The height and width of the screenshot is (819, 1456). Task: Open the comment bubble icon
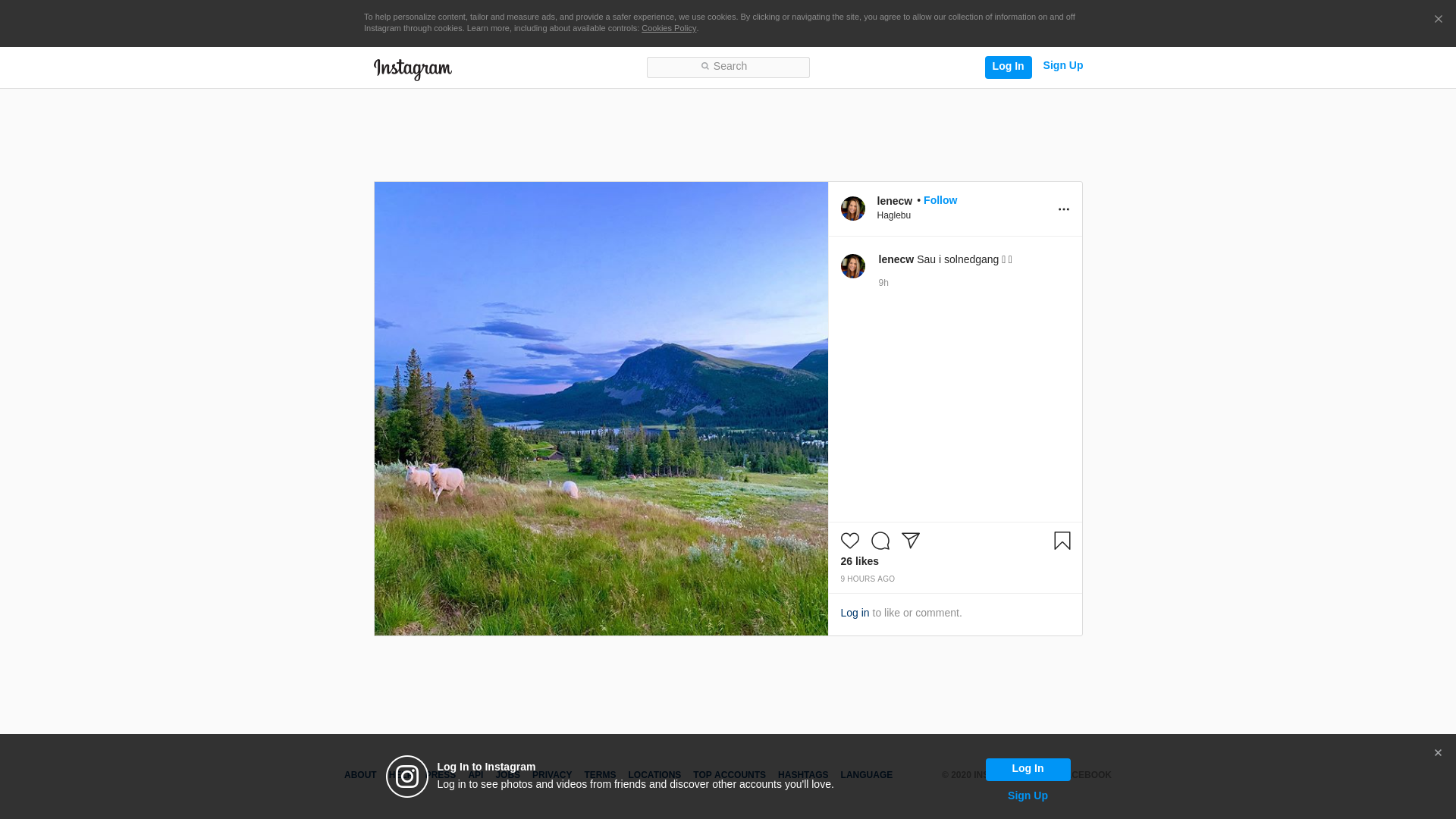click(880, 541)
